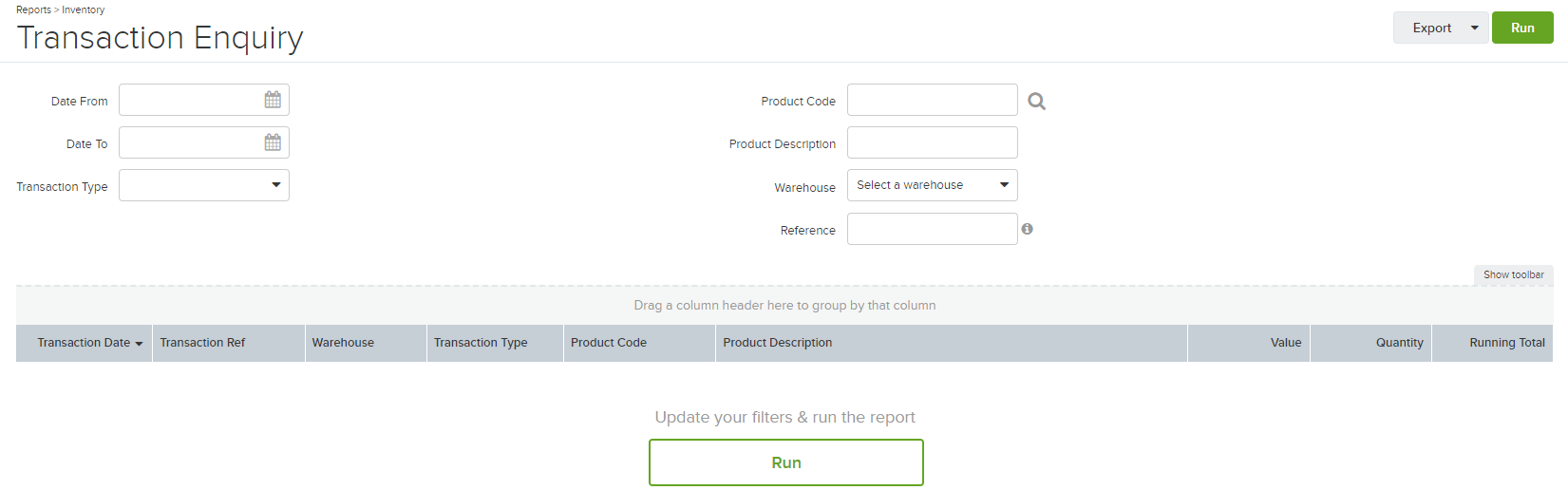
Task: Sort by the Running Total column header
Action: (x=1506, y=343)
